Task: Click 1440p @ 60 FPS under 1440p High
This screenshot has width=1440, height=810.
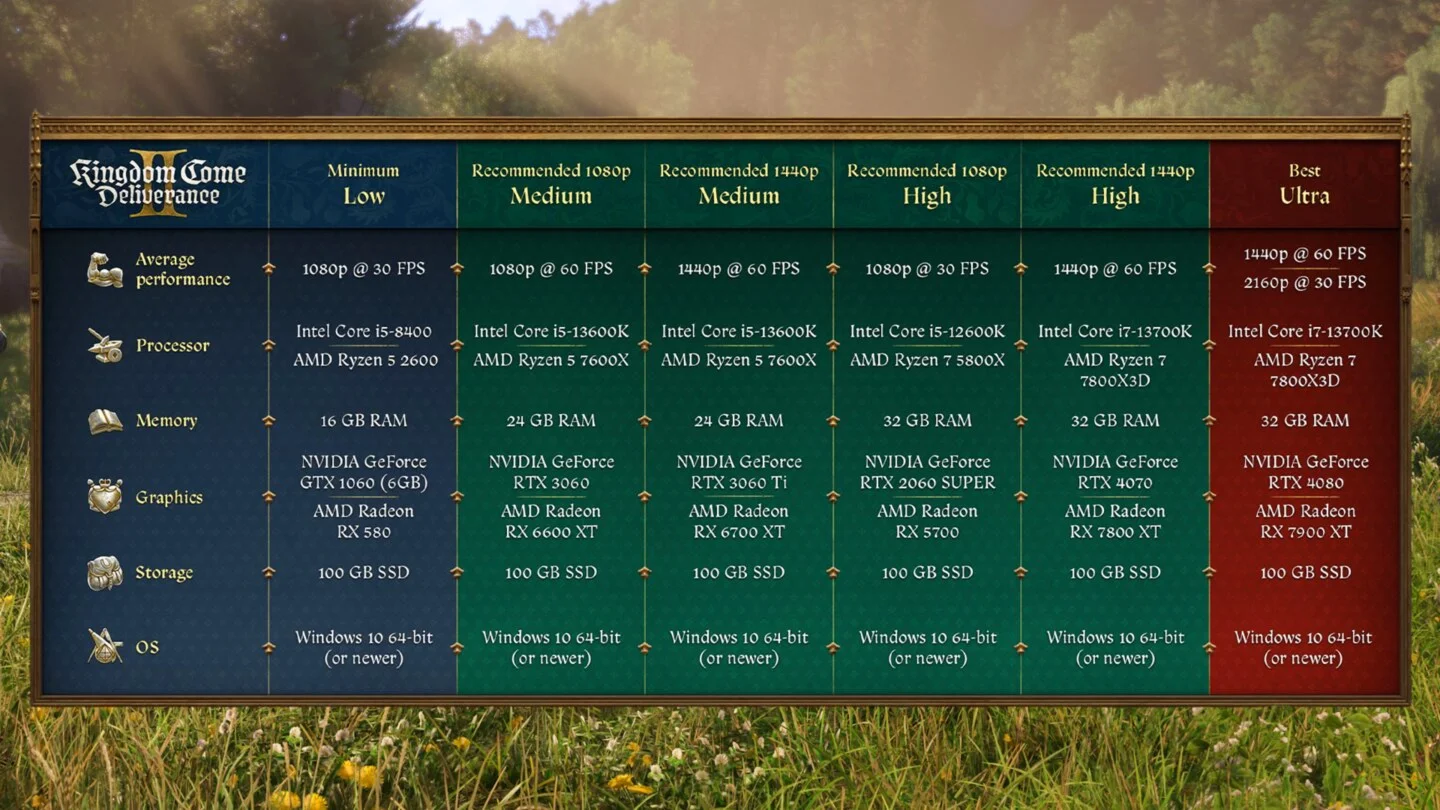Action: coord(1115,269)
